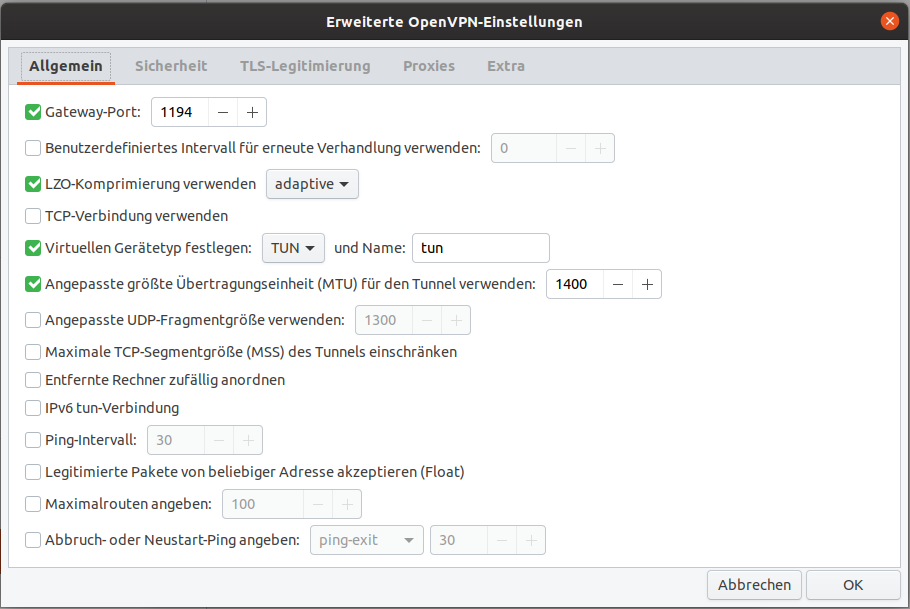Click the Abbrechen button
Viewport: 910px width, 609px height.
point(754,585)
